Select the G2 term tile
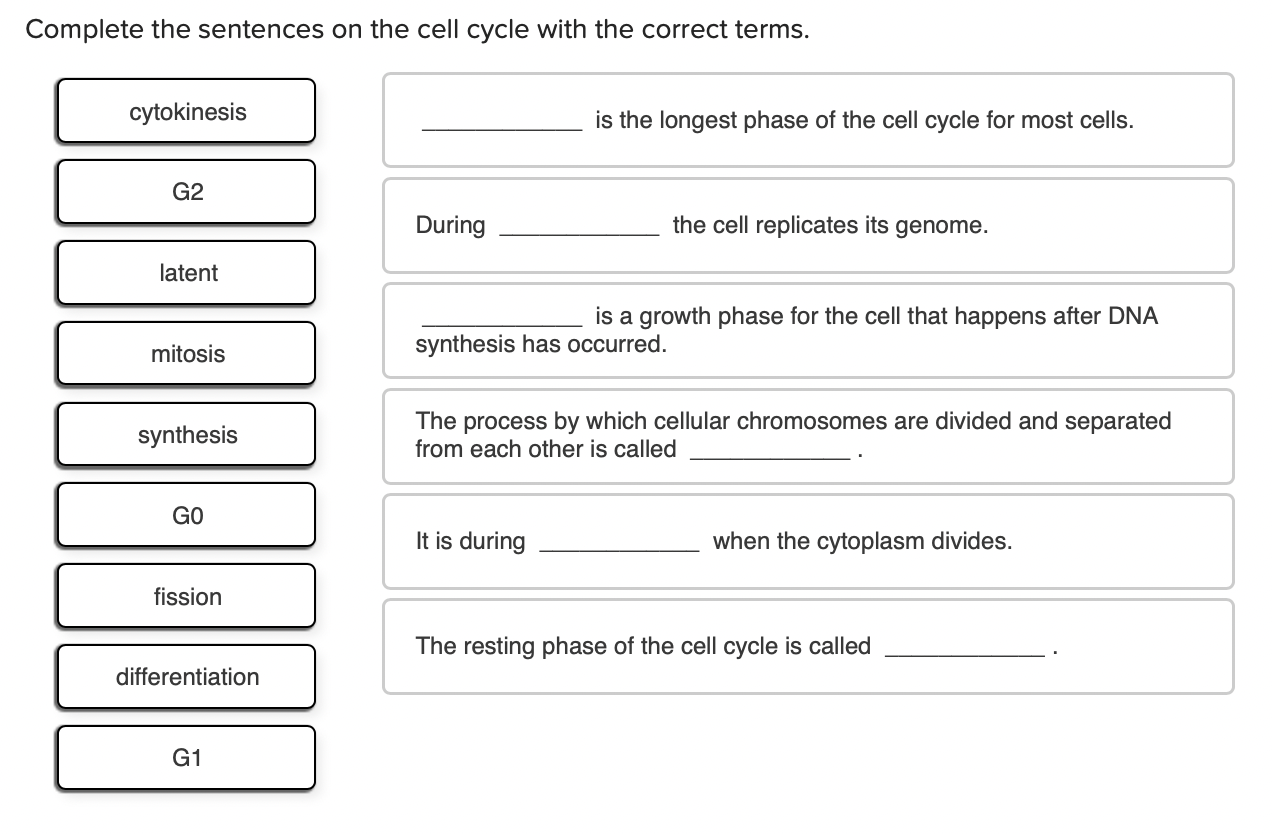 tap(186, 191)
